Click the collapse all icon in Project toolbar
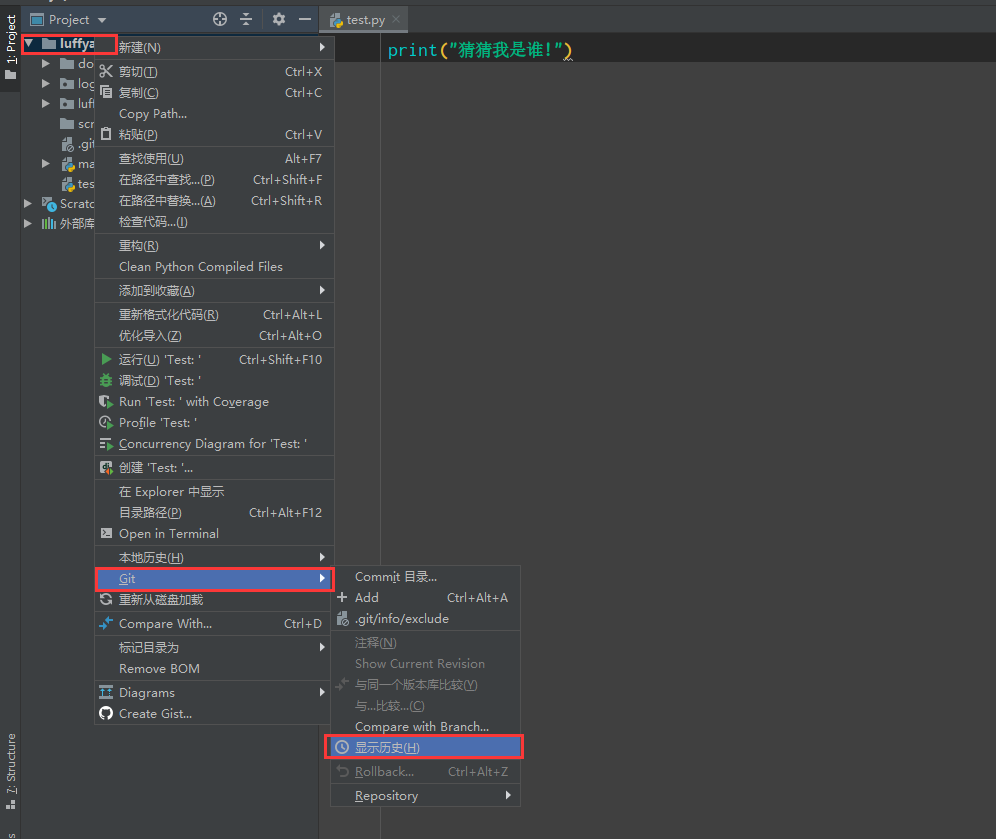The height and width of the screenshot is (839, 996). tap(246, 19)
